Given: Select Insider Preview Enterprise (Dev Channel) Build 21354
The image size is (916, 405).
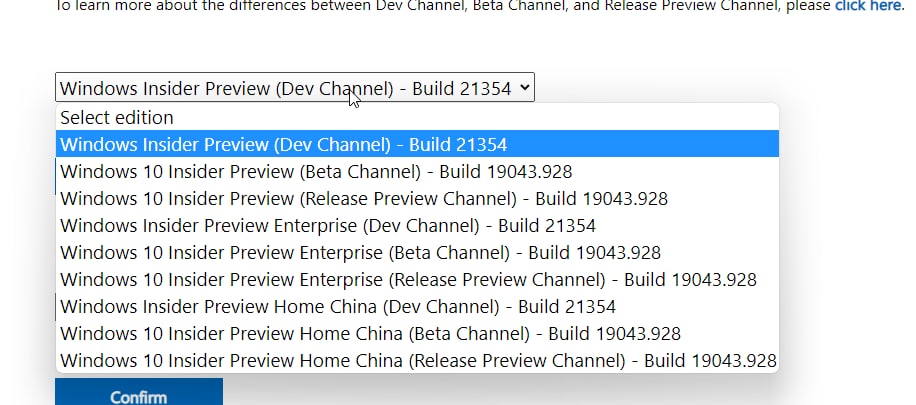Looking at the screenshot, I should (417, 225).
